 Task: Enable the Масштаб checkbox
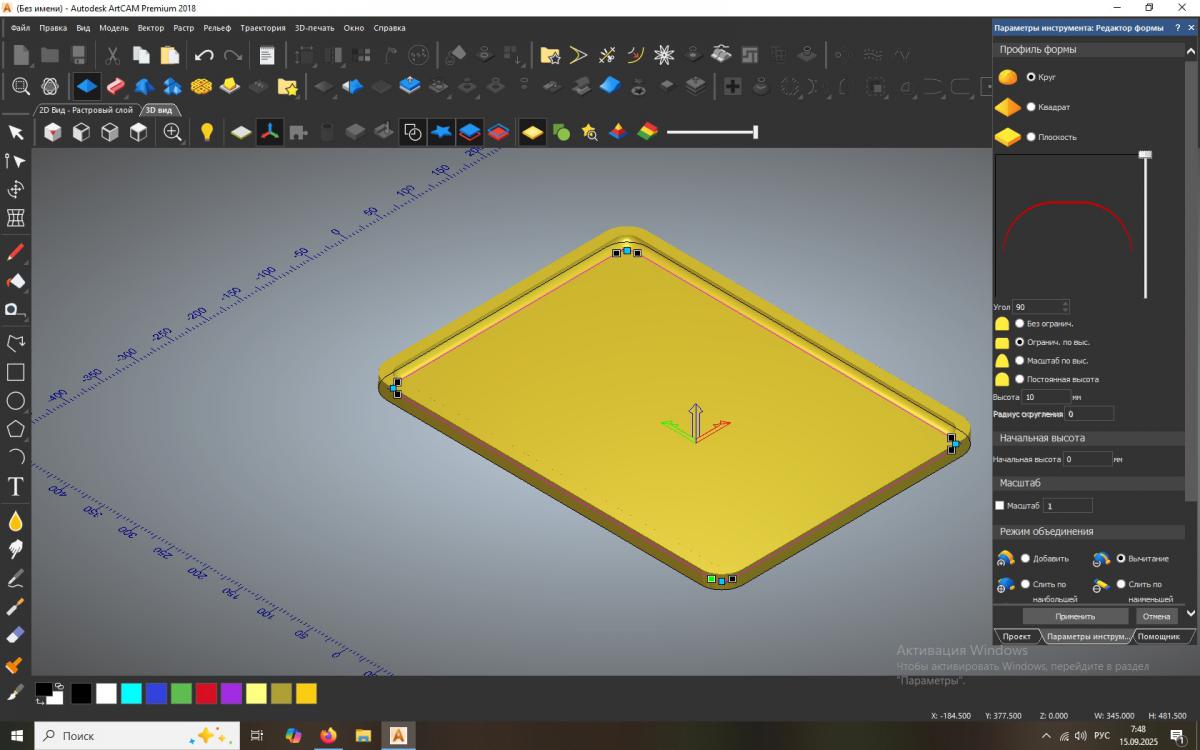coord(999,506)
